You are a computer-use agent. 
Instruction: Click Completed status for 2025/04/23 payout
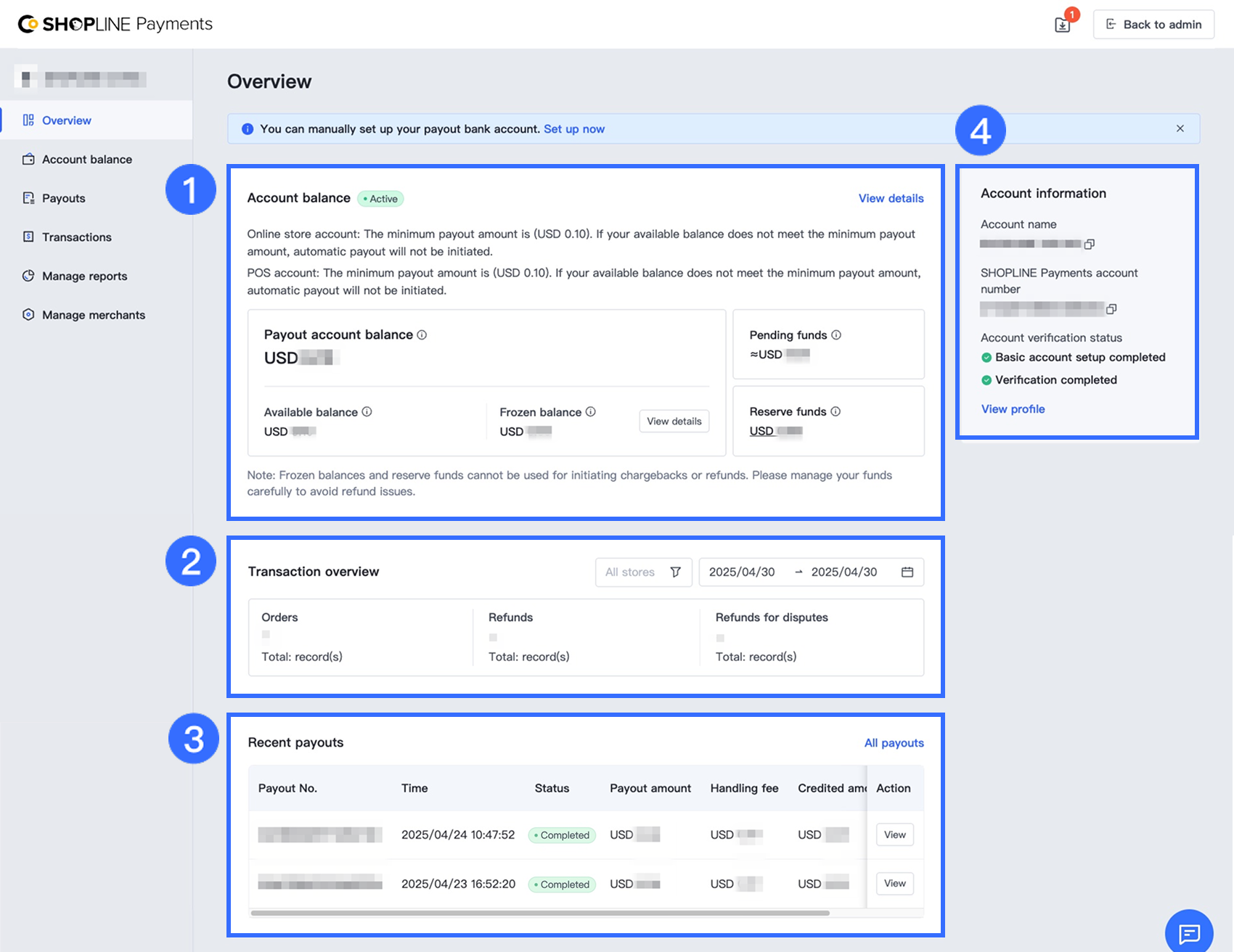coord(562,885)
